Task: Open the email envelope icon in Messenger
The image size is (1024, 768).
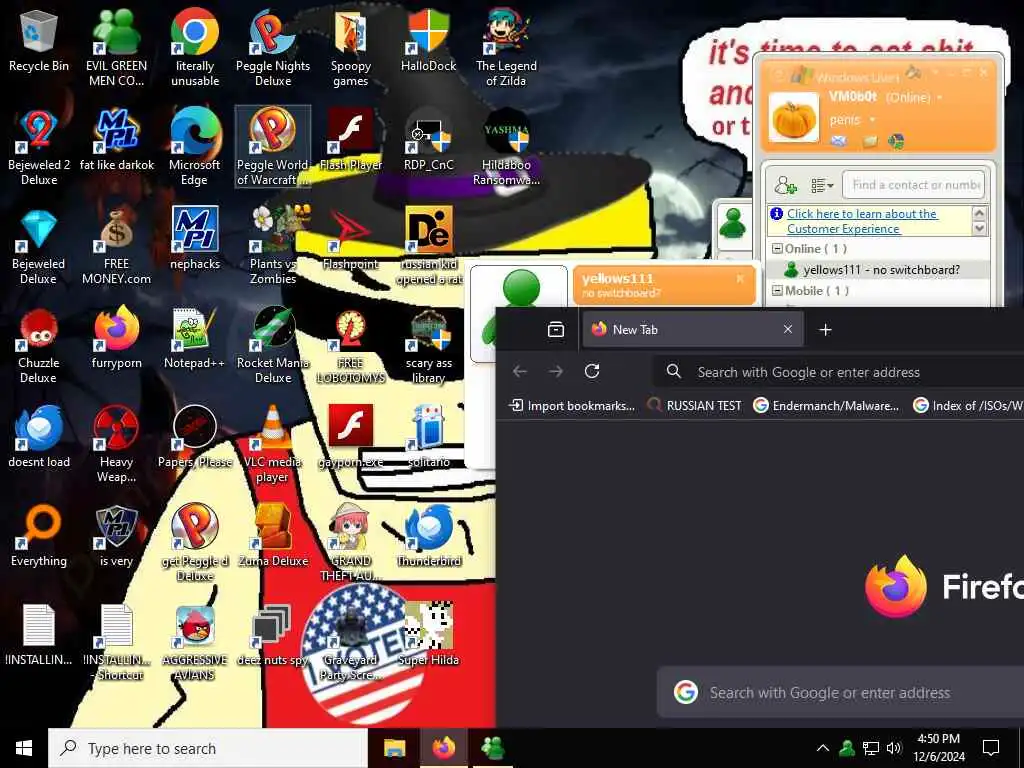Action: [839, 141]
